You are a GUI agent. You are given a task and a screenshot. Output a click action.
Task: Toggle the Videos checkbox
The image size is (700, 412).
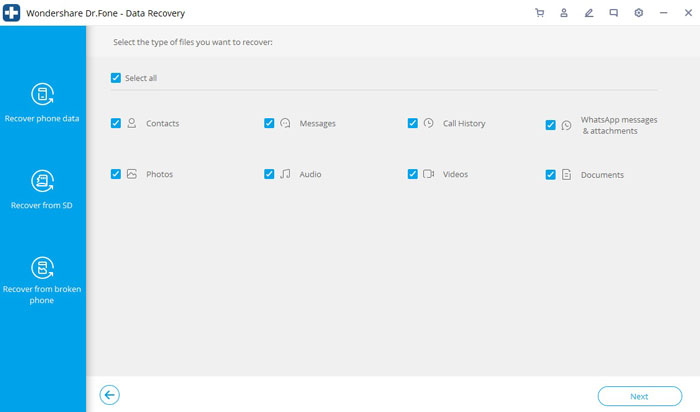(x=413, y=174)
